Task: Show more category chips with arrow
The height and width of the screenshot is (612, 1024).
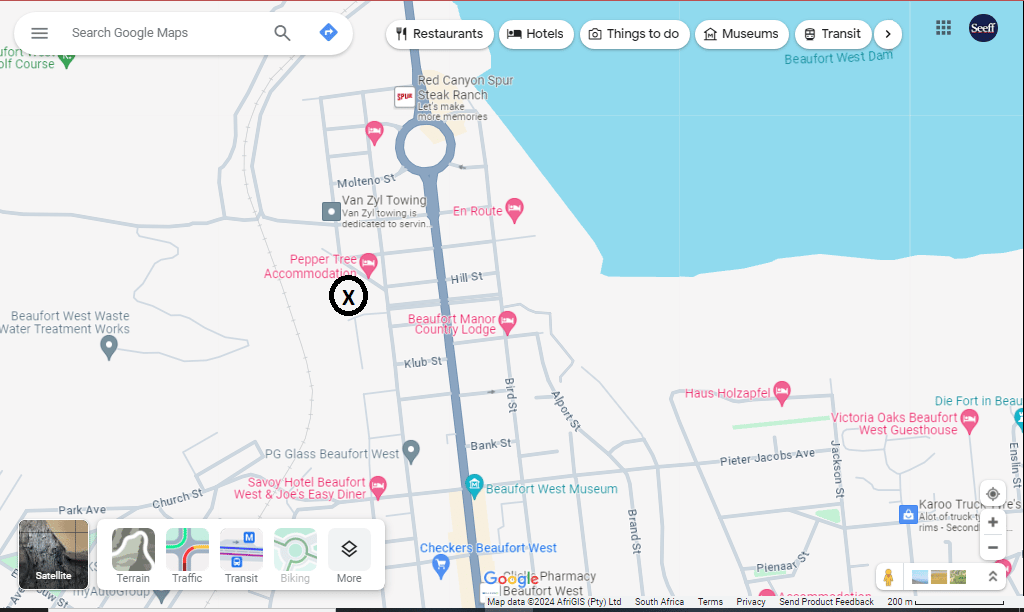Action: (888, 34)
